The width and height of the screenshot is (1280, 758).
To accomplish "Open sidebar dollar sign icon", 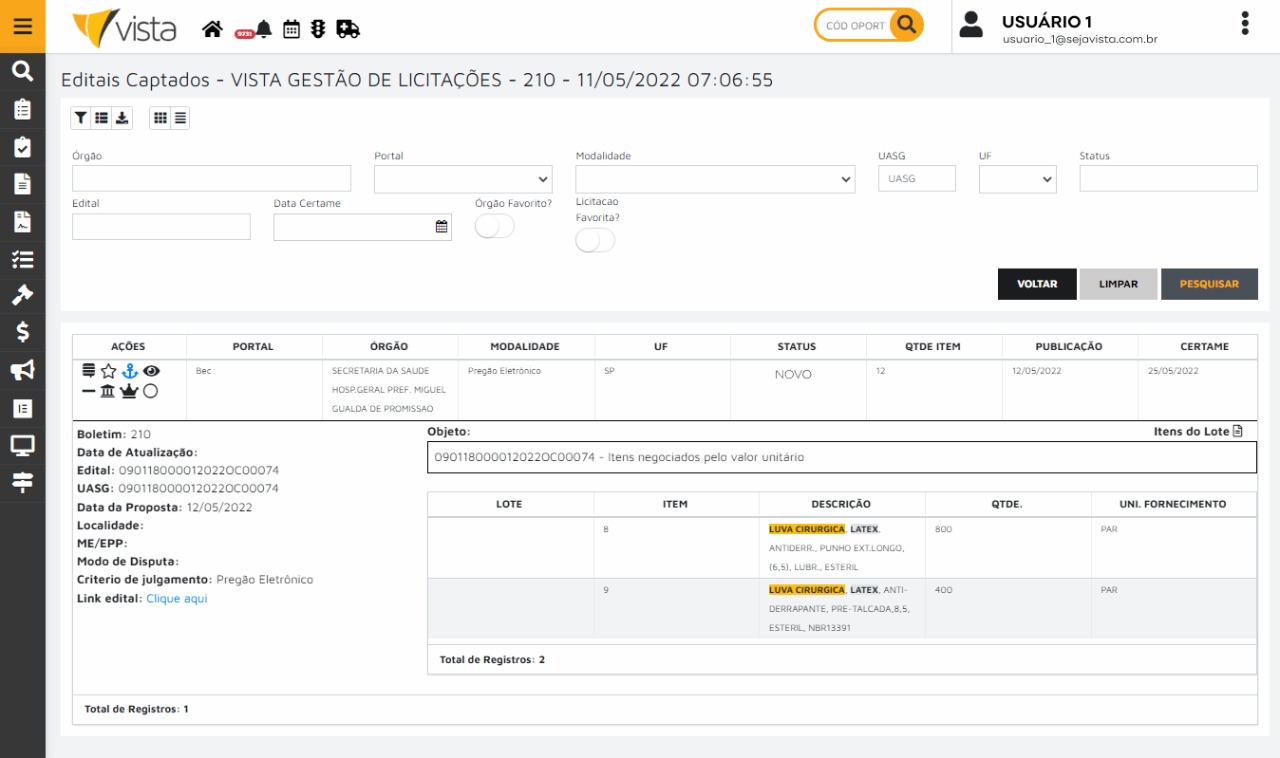I will tap(22, 332).
